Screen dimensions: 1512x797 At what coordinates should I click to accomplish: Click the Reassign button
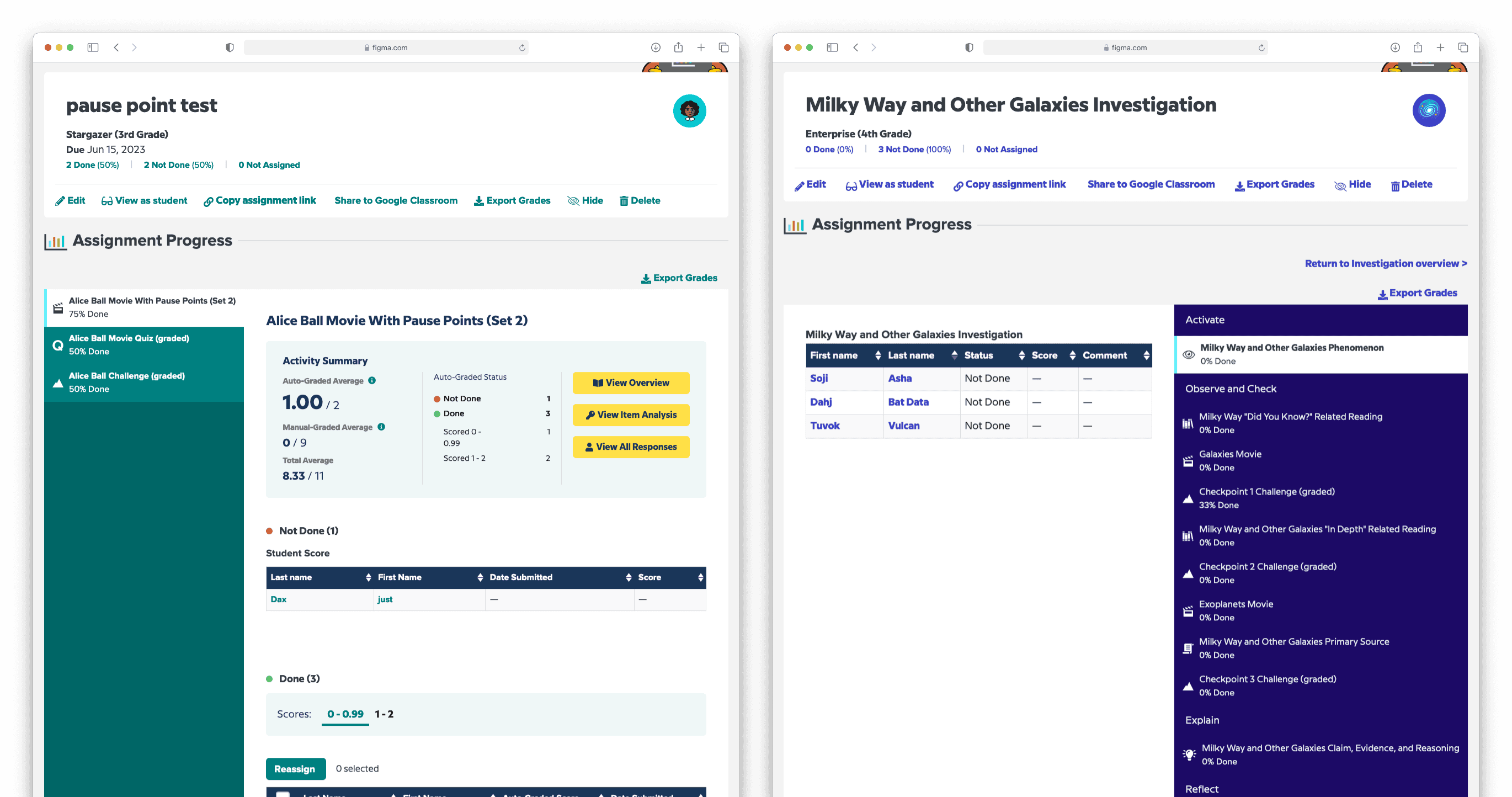tap(295, 769)
